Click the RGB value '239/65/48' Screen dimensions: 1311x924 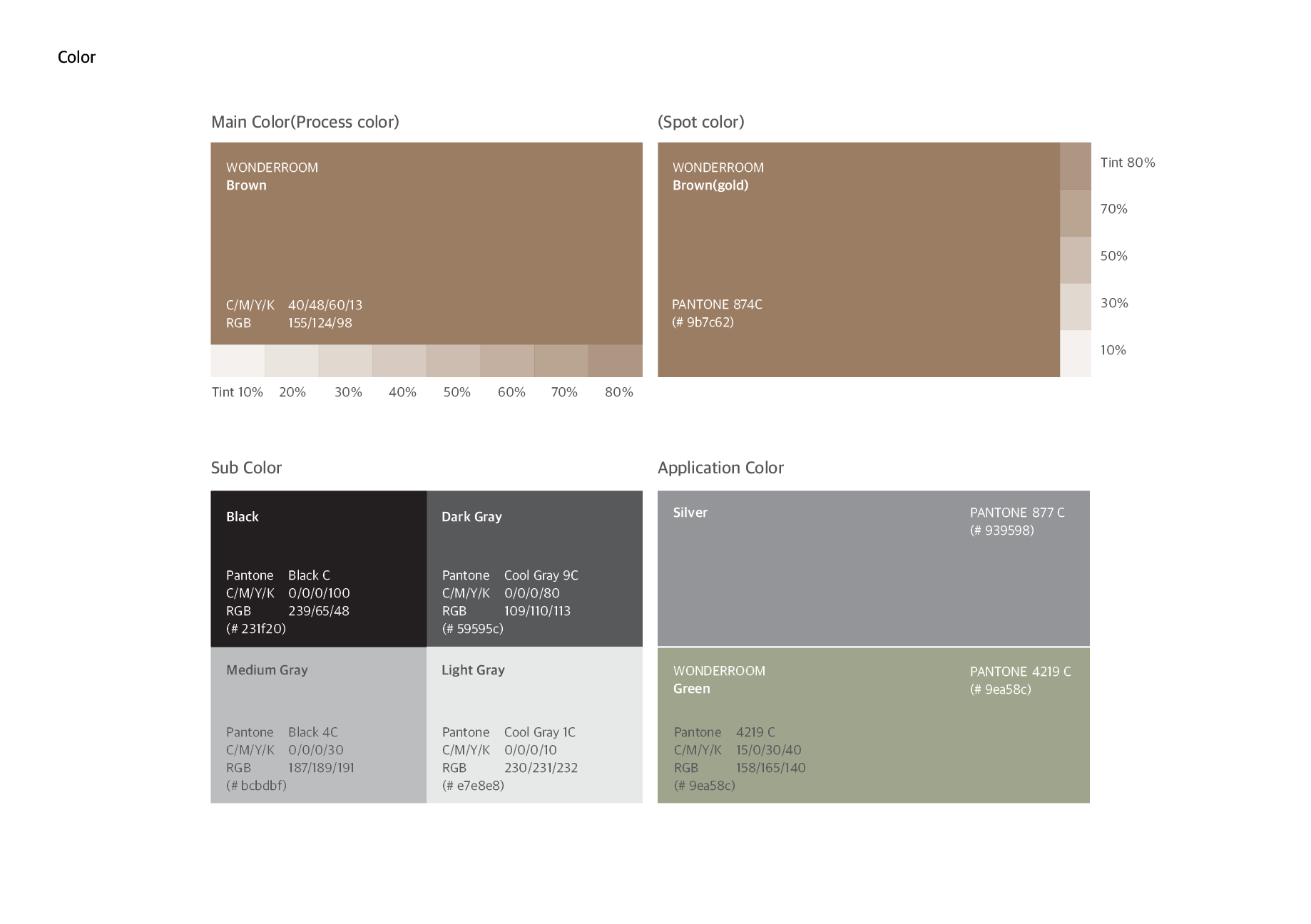pyautogui.click(x=319, y=611)
